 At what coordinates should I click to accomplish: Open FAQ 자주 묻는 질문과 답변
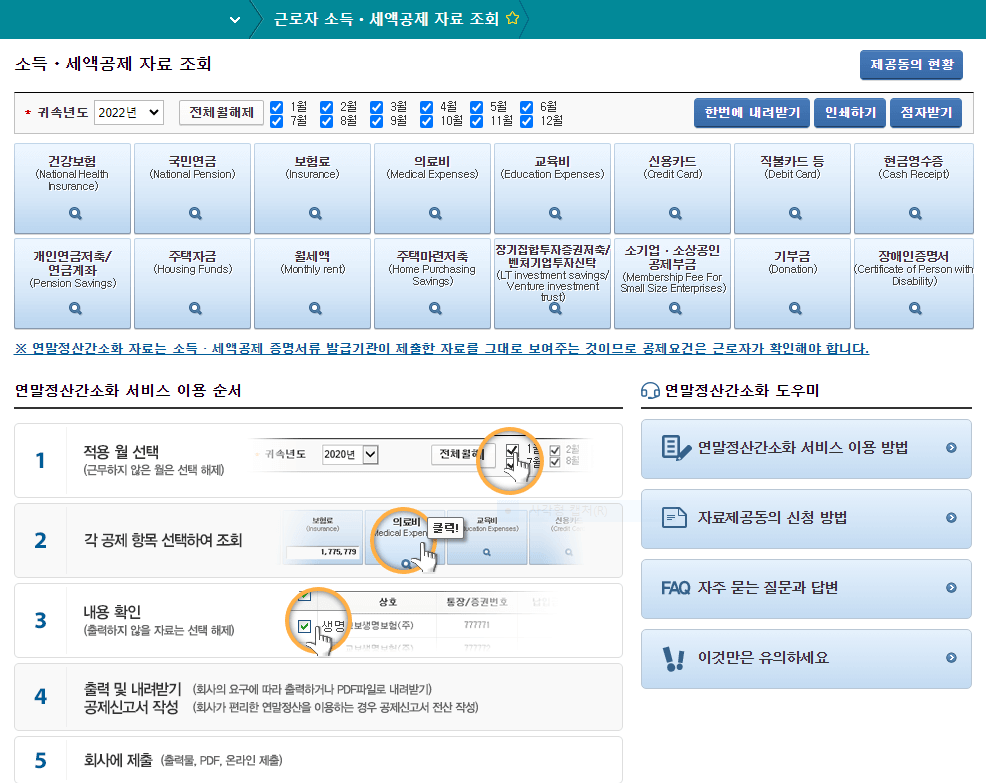[x=806, y=589]
